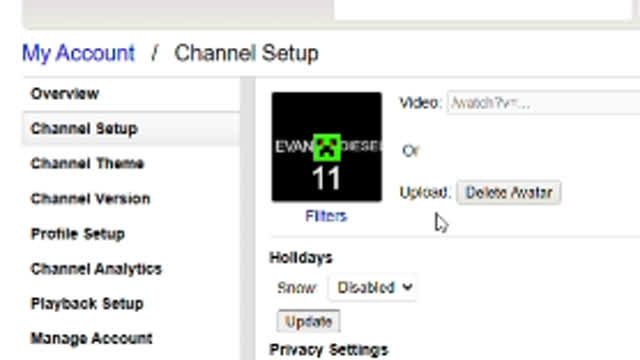Click the Snow label

(x=297, y=288)
